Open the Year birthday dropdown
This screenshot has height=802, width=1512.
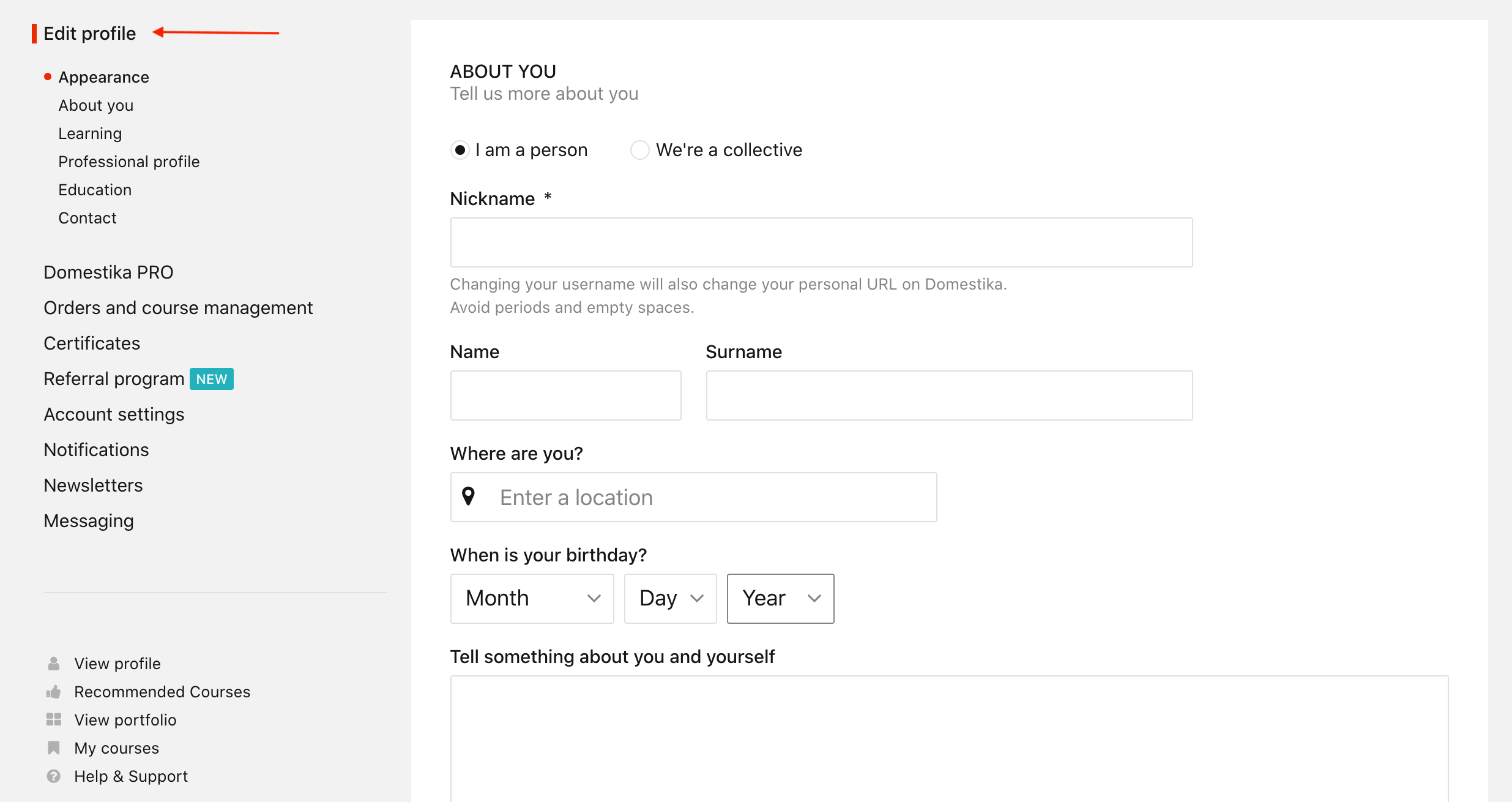click(x=780, y=598)
